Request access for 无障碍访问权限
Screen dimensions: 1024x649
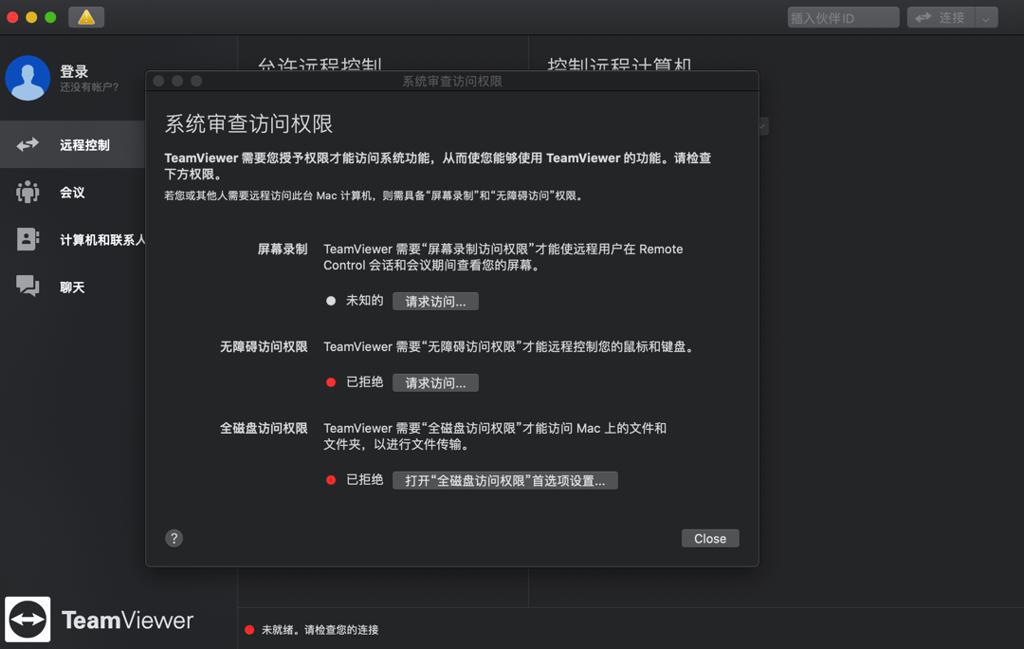click(x=435, y=383)
